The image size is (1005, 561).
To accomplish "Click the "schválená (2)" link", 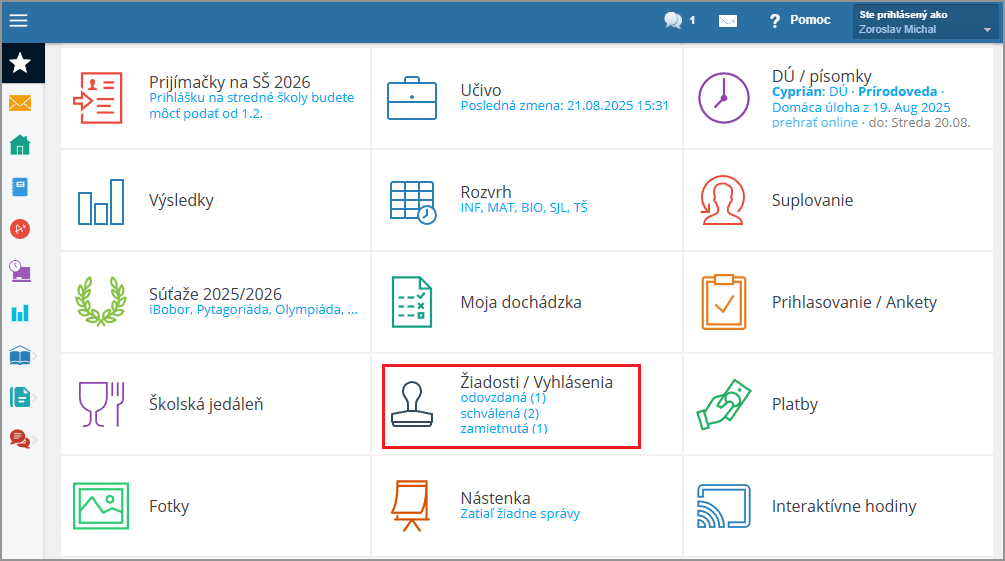I will pos(499,413).
